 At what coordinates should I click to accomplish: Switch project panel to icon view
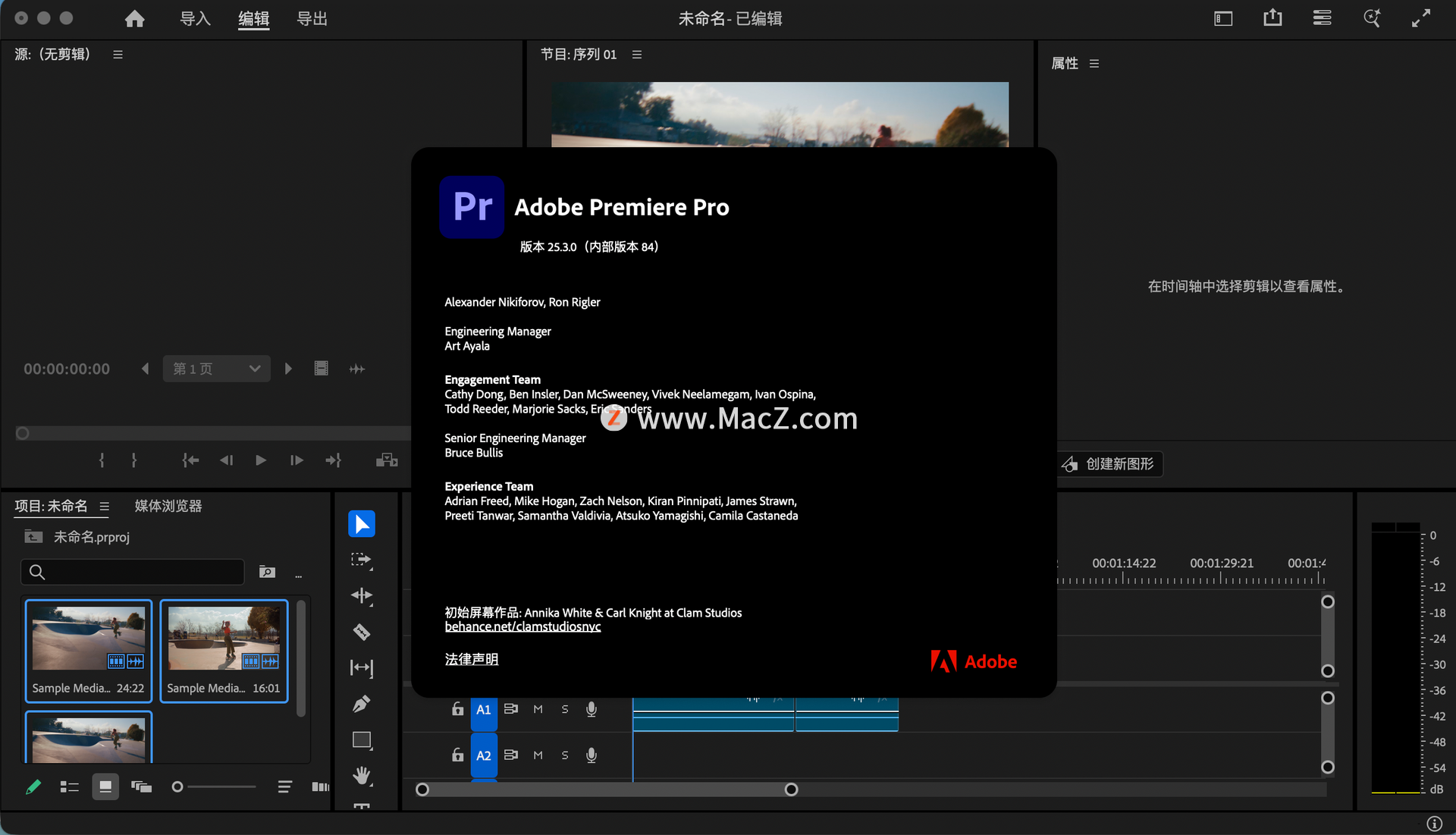coord(105,786)
